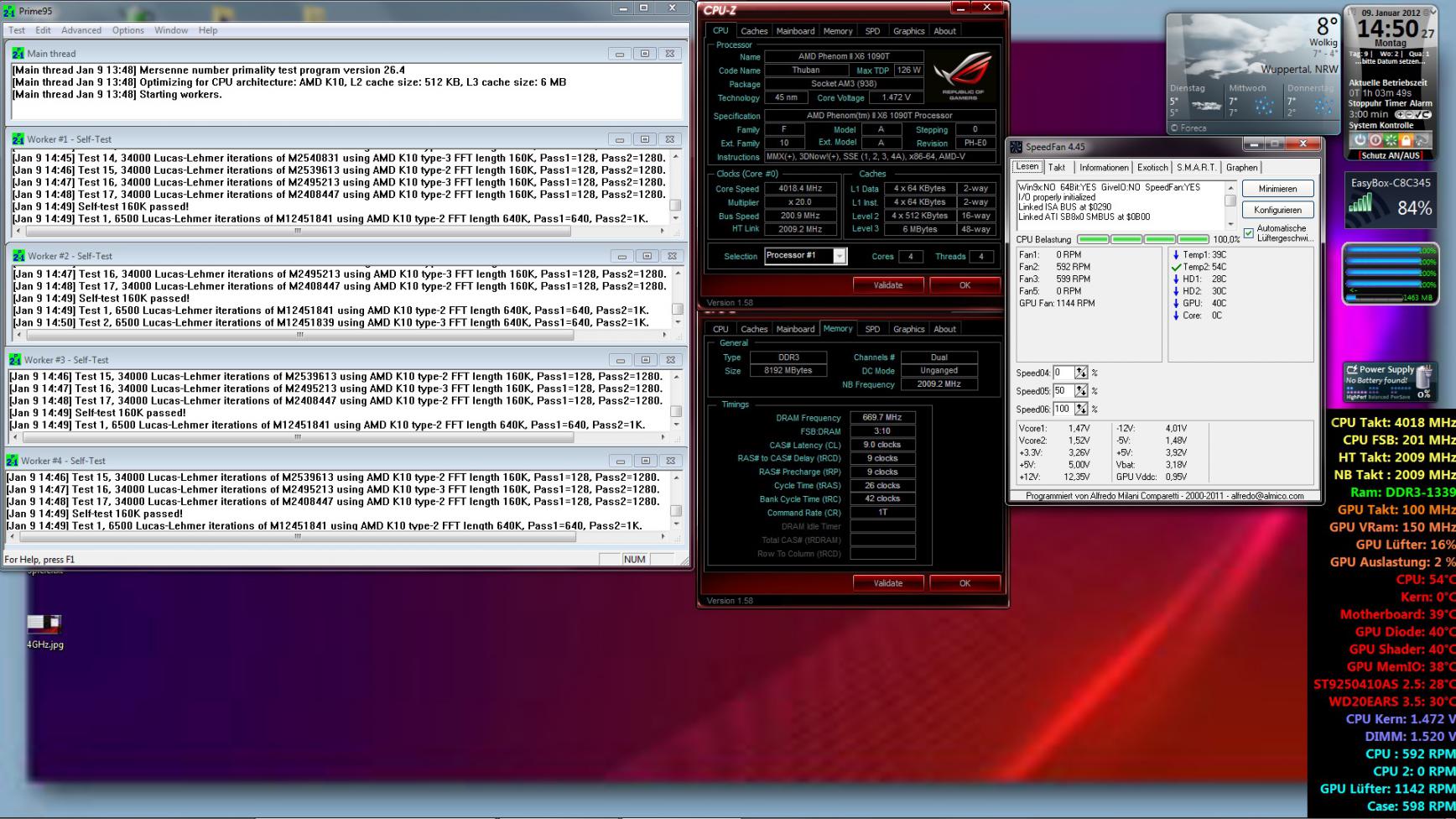The height and width of the screenshot is (819, 1456).
Task: Open the Options menu in Prime95
Action: (128, 30)
